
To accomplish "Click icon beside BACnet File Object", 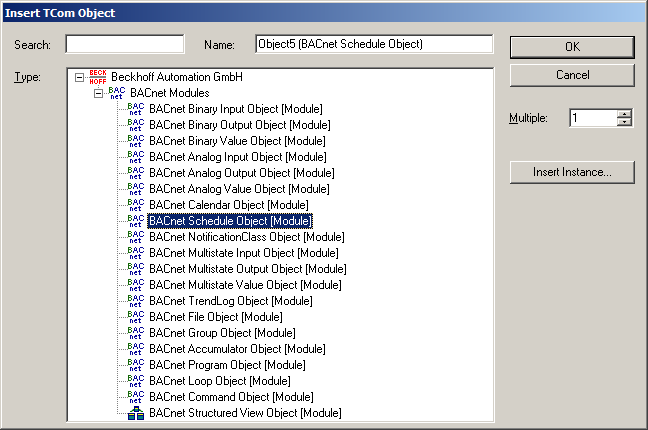I will (x=136, y=317).
